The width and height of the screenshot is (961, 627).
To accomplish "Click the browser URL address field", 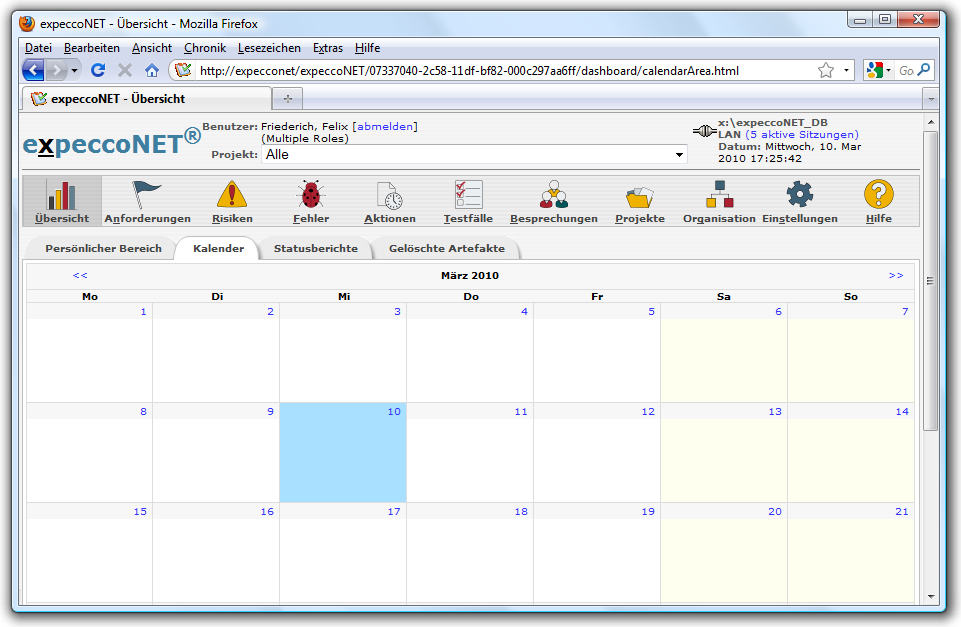I will pos(500,71).
